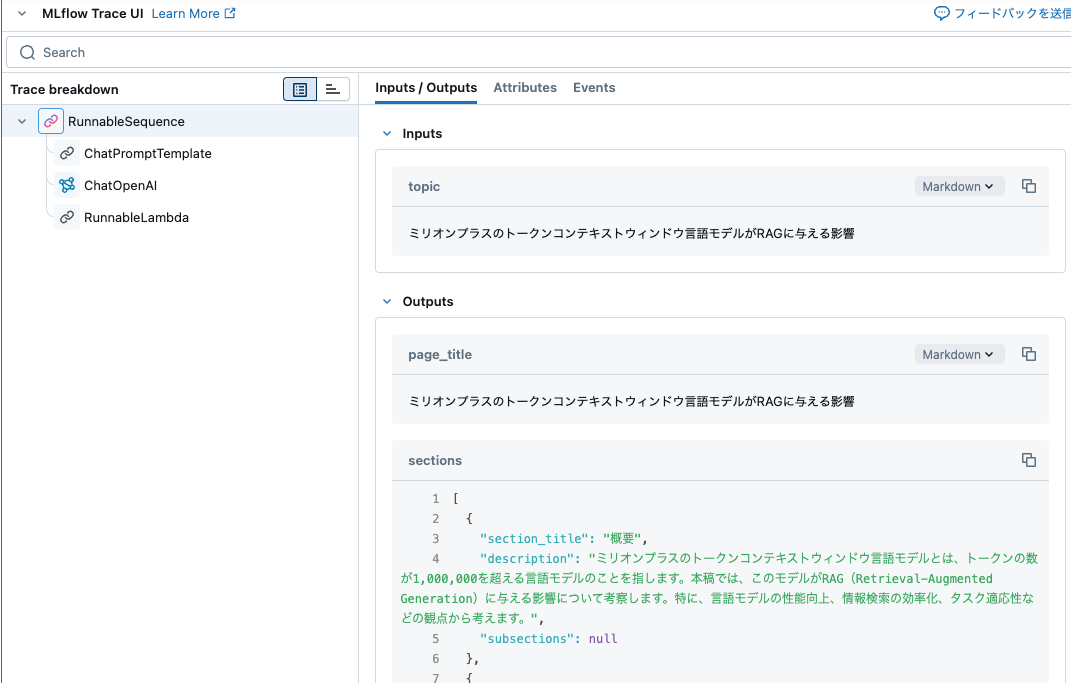This screenshot has width=1071, height=683.
Task: Click the フィードバックを送信 feedback link
Action: point(1010,12)
